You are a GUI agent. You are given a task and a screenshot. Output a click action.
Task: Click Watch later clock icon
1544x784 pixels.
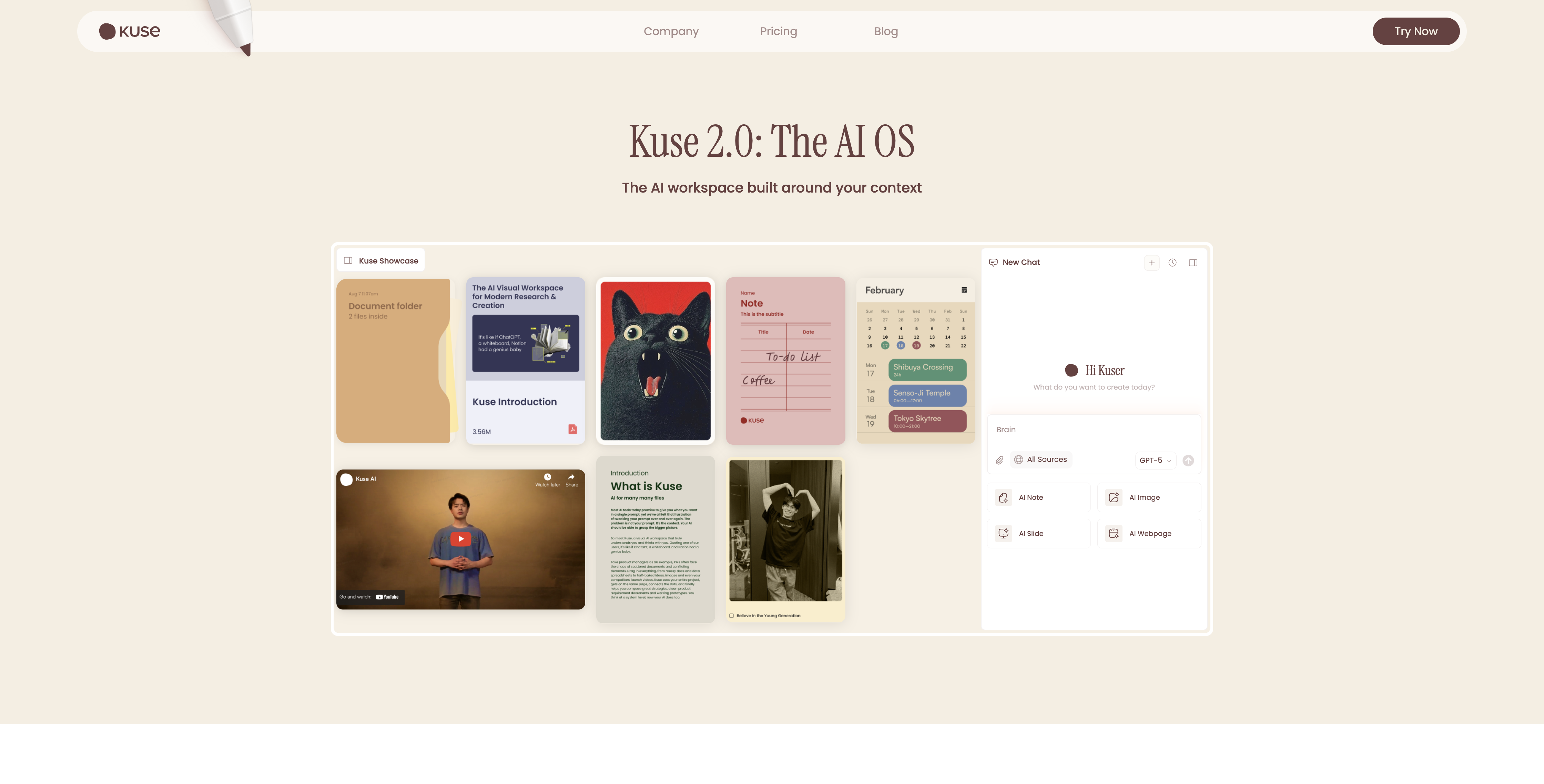(547, 477)
